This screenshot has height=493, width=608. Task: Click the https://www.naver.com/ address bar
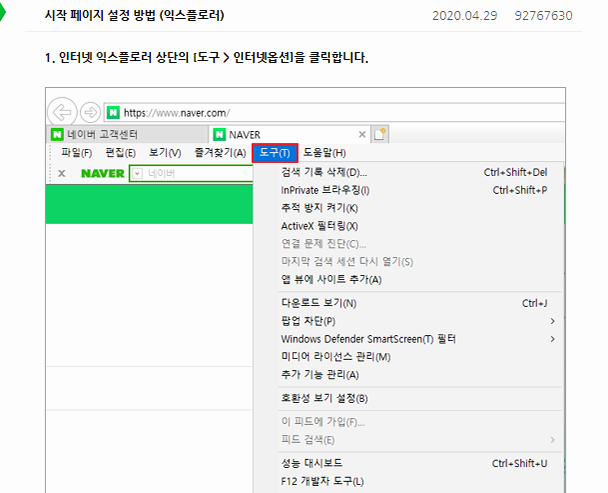click(x=335, y=113)
